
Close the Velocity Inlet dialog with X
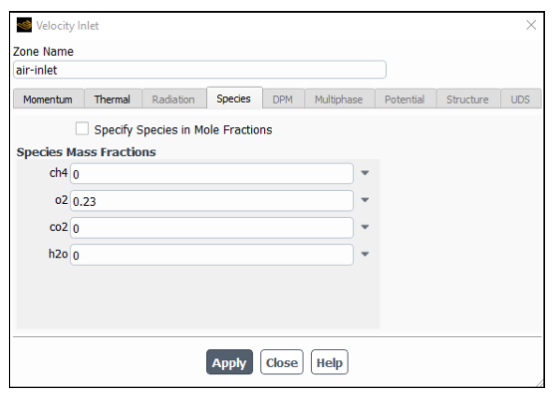point(531,25)
